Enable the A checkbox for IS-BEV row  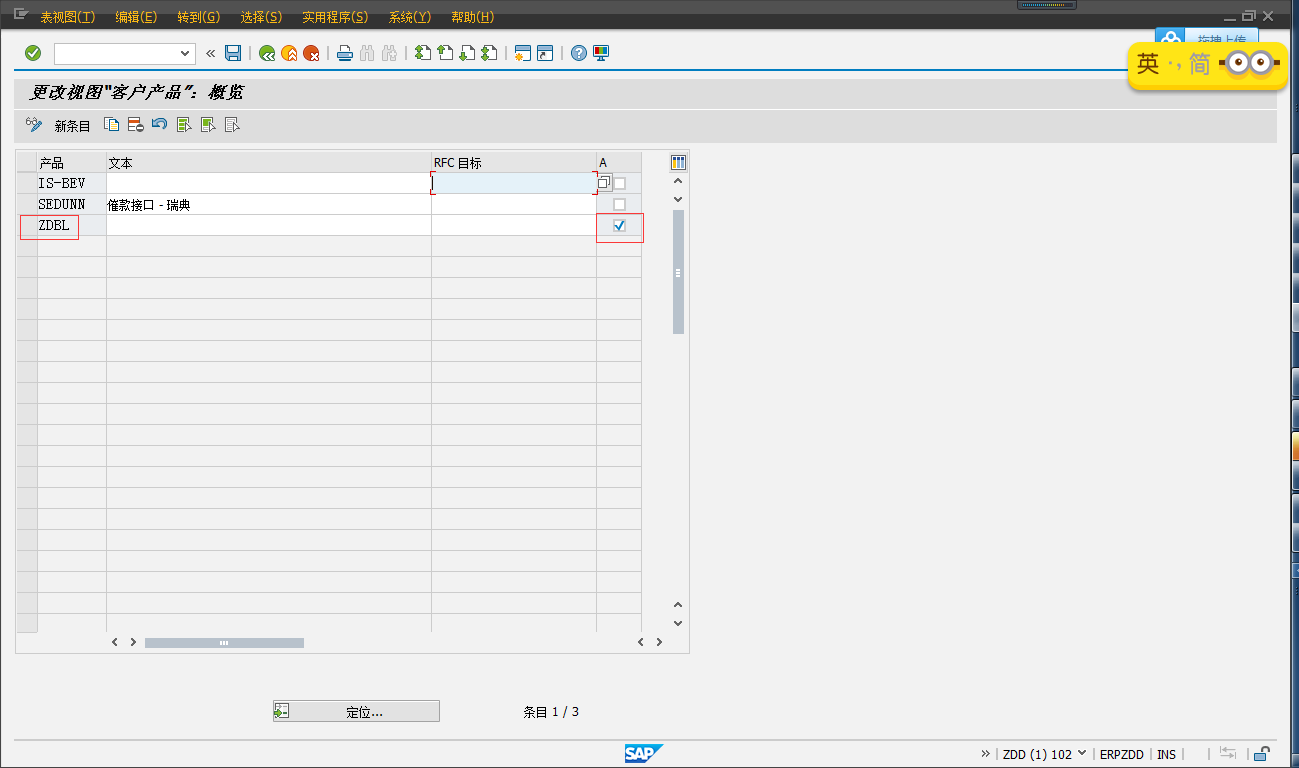pos(619,182)
